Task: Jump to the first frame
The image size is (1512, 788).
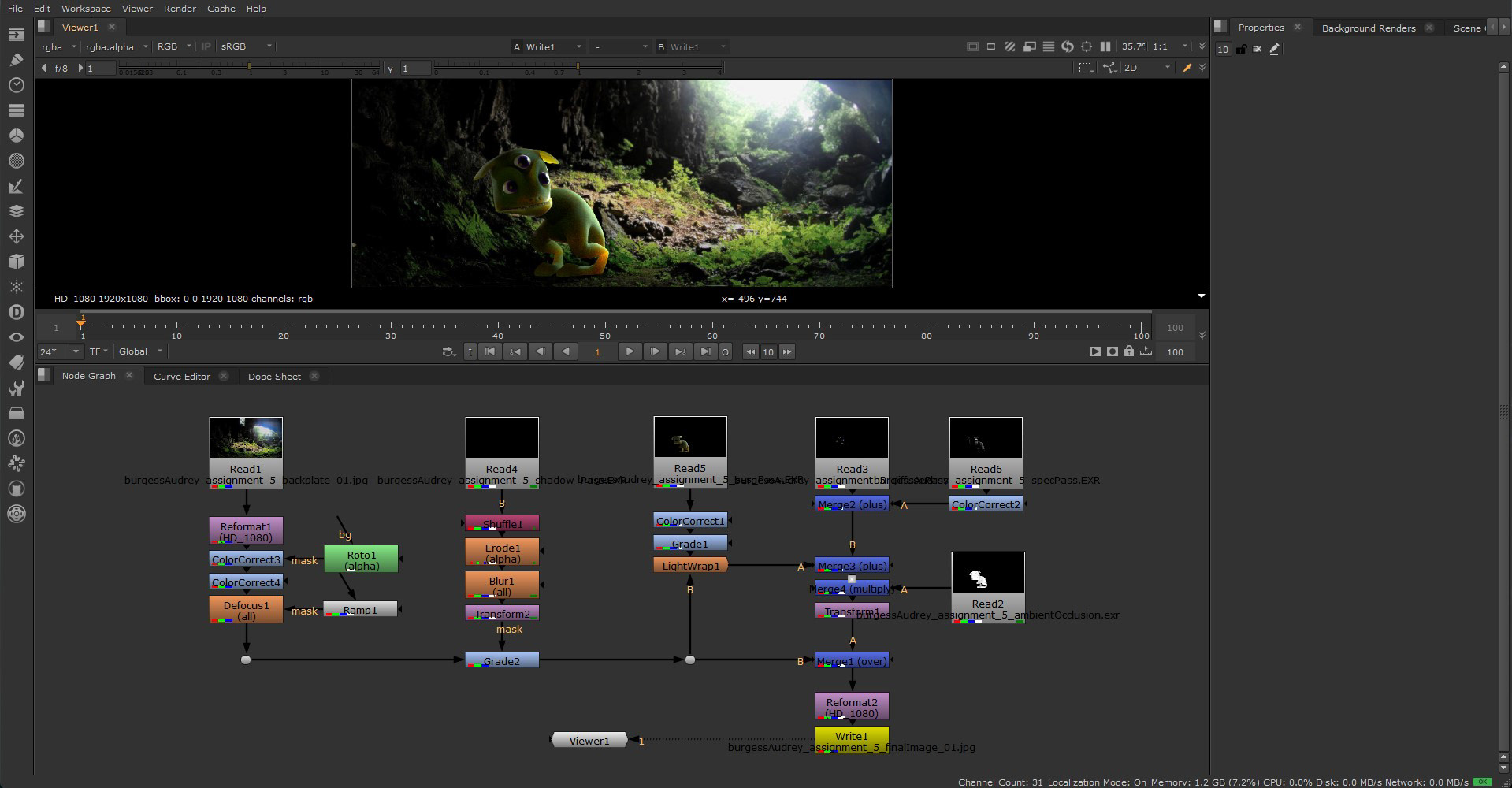Action: pyautogui.click(x=490, y=351)
